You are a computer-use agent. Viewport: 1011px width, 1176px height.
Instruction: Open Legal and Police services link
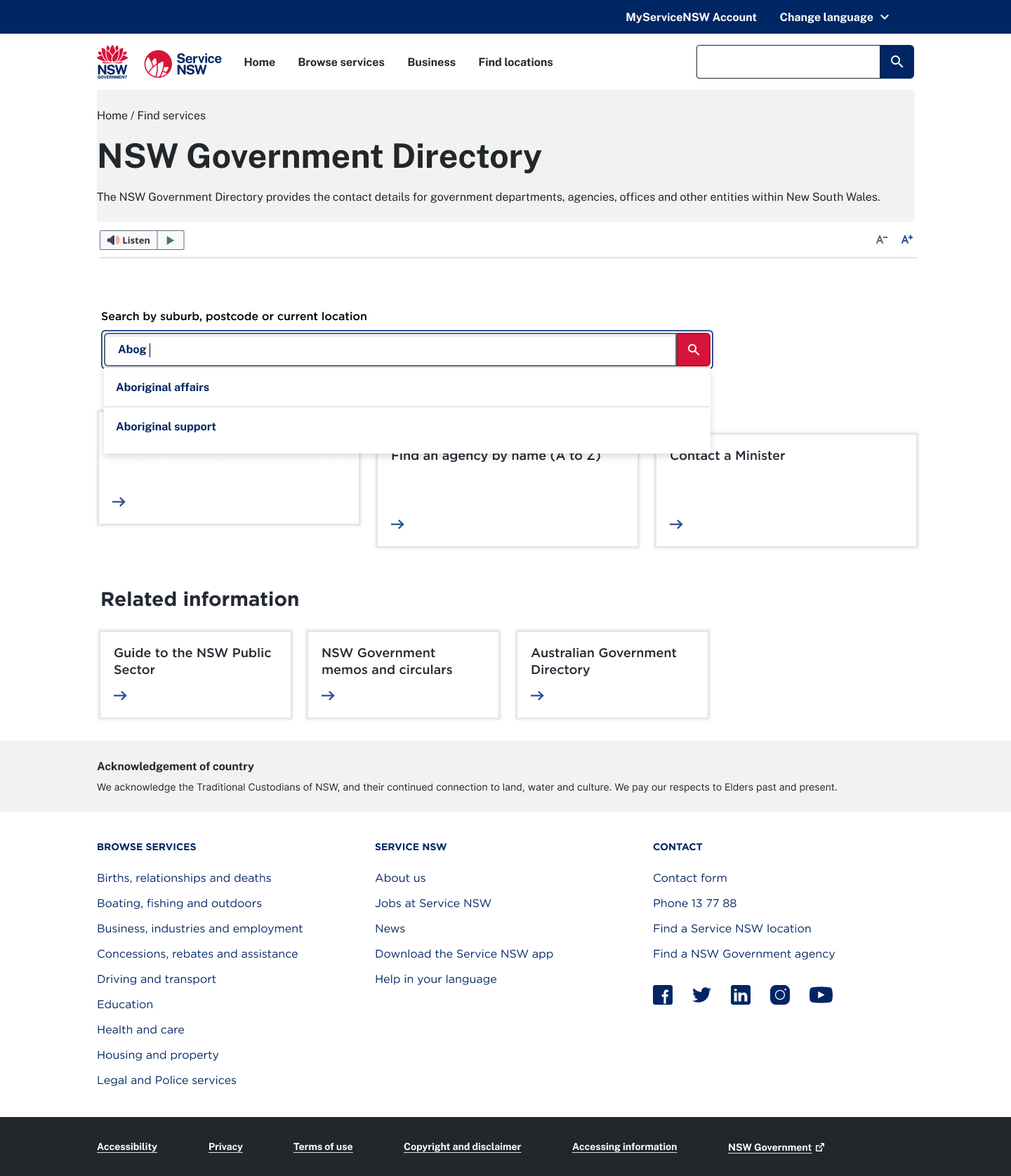click(x=166, y=1081)
